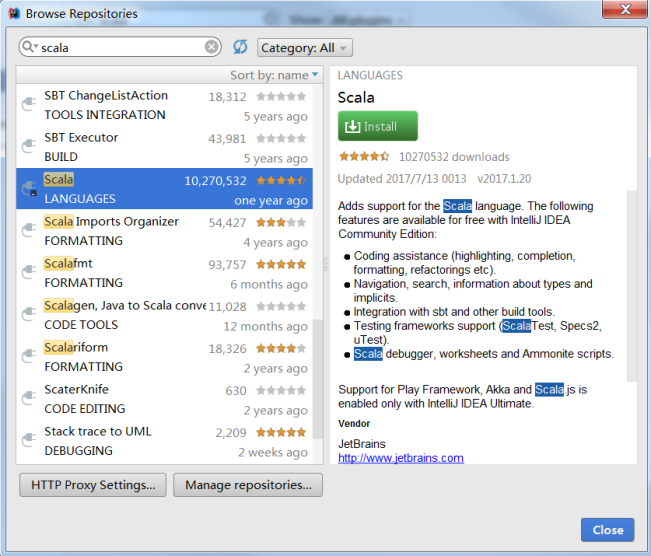Image resolution: width=651 pixels, height=556 pixels.
Task: Select the ScaterKnife plugin
Action: click(x=164, y=399)
